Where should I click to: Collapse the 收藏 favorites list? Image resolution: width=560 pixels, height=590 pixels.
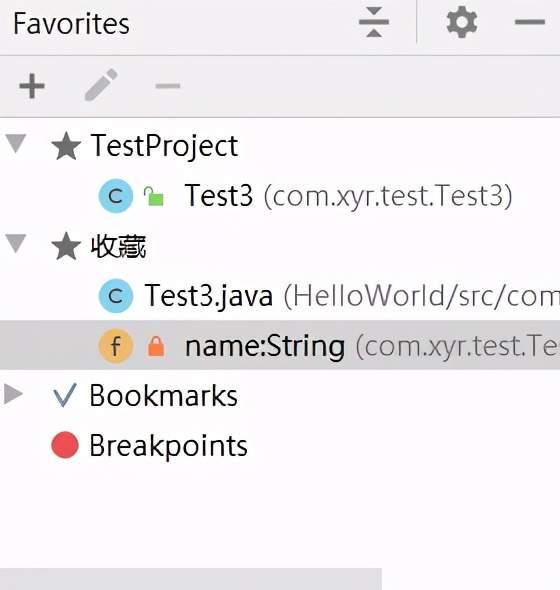click(x=16, y=243)
